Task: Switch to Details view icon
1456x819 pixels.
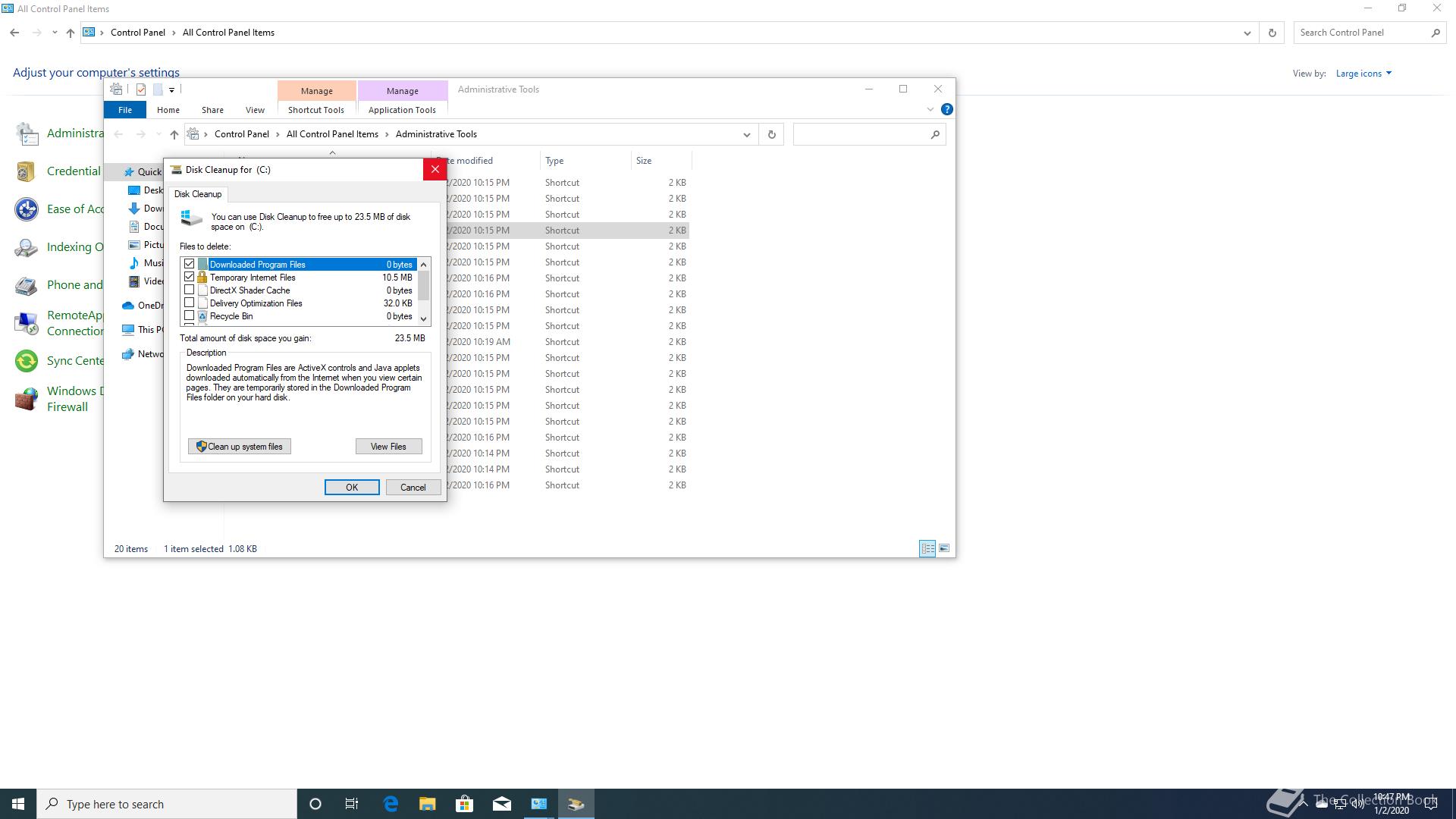Action: tap(927, 548)
